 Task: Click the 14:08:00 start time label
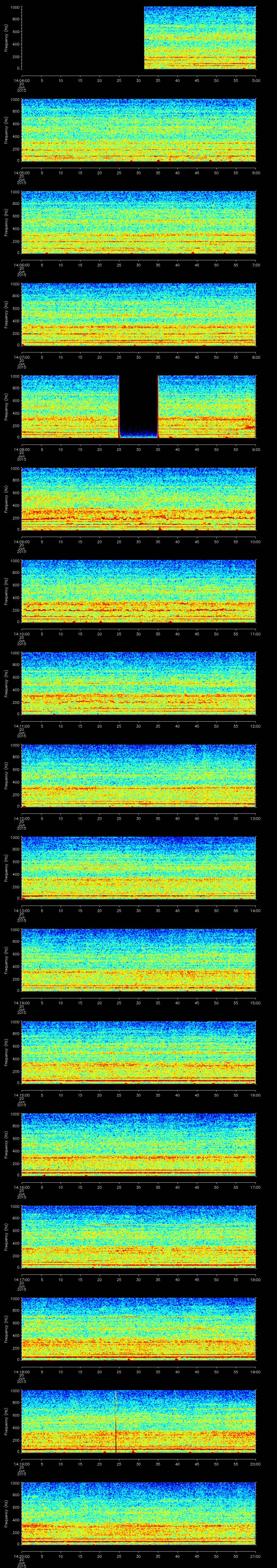[x=22, y=449]
